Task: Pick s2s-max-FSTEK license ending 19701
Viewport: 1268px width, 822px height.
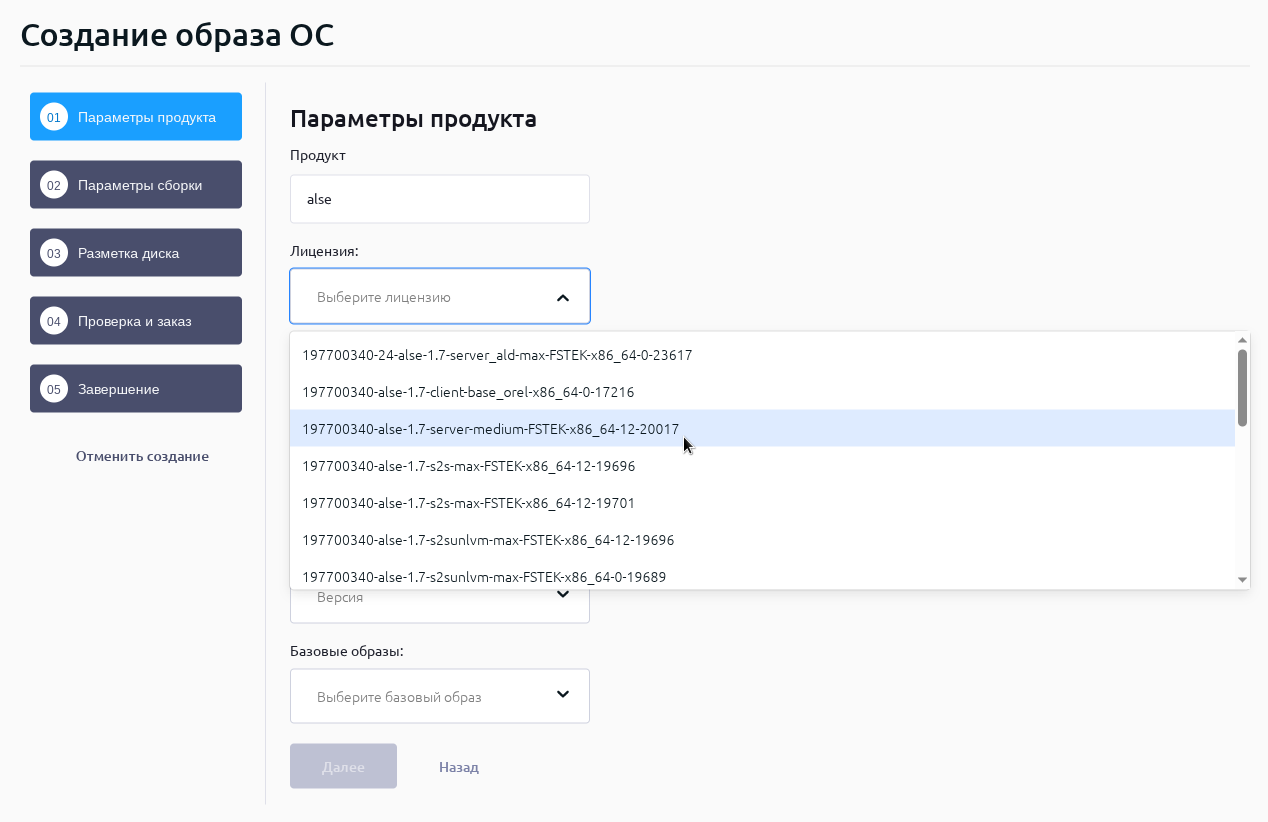Action: pyautogui.click(x=468, y=503)
